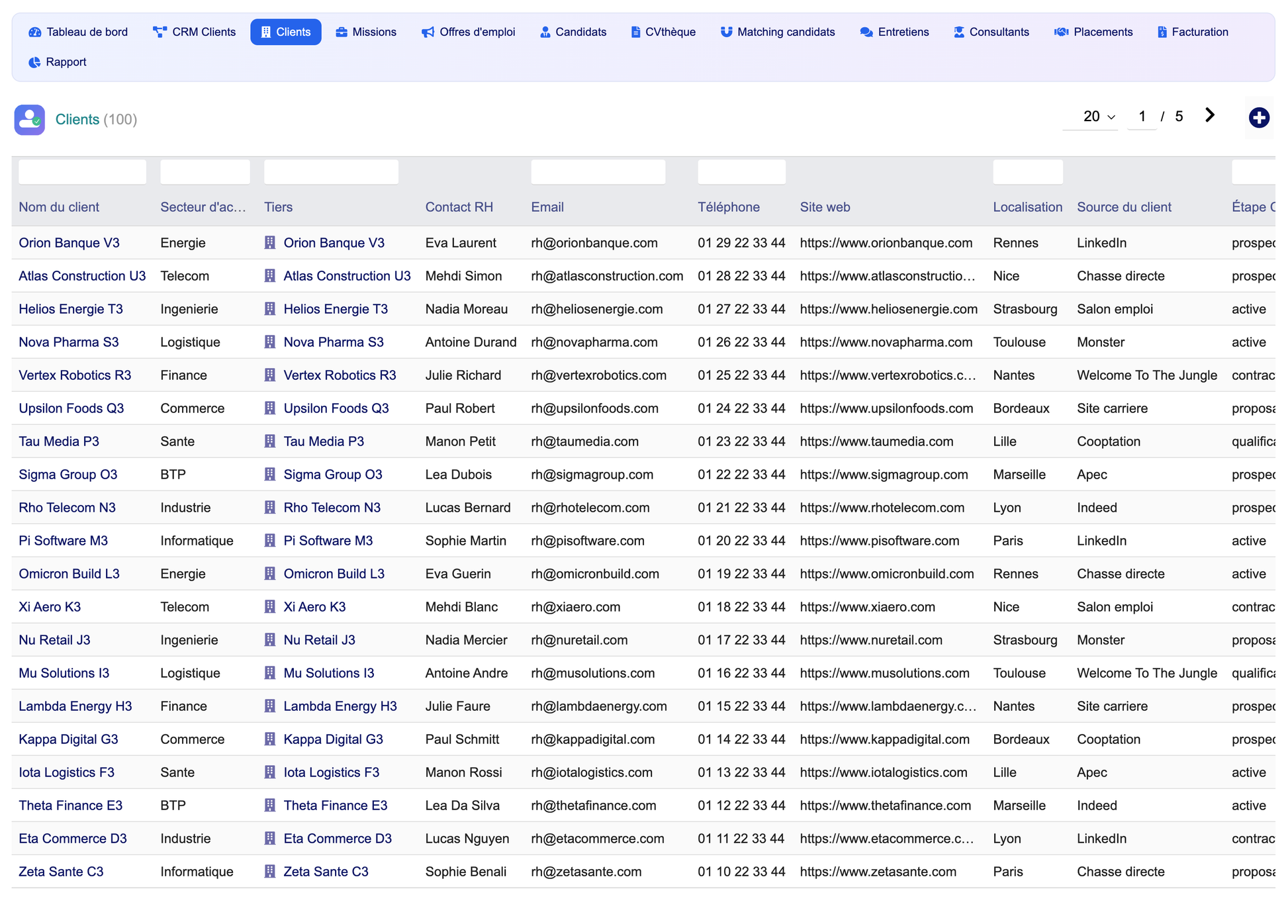Sort by Site web column header
Image resolution: width=1288 pixels, height=924 pixels.
pyautogui.click(x=825, y=207)
